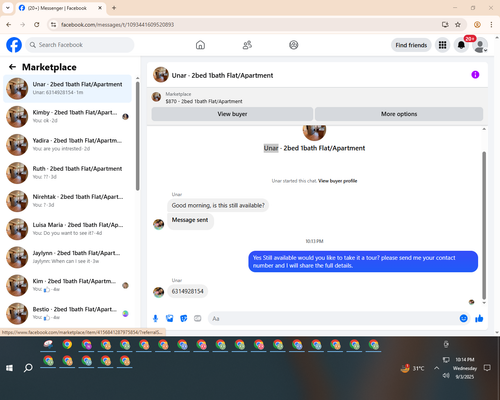
Task: Open Windows taskbar search
Action: click(x=28, y=368)
